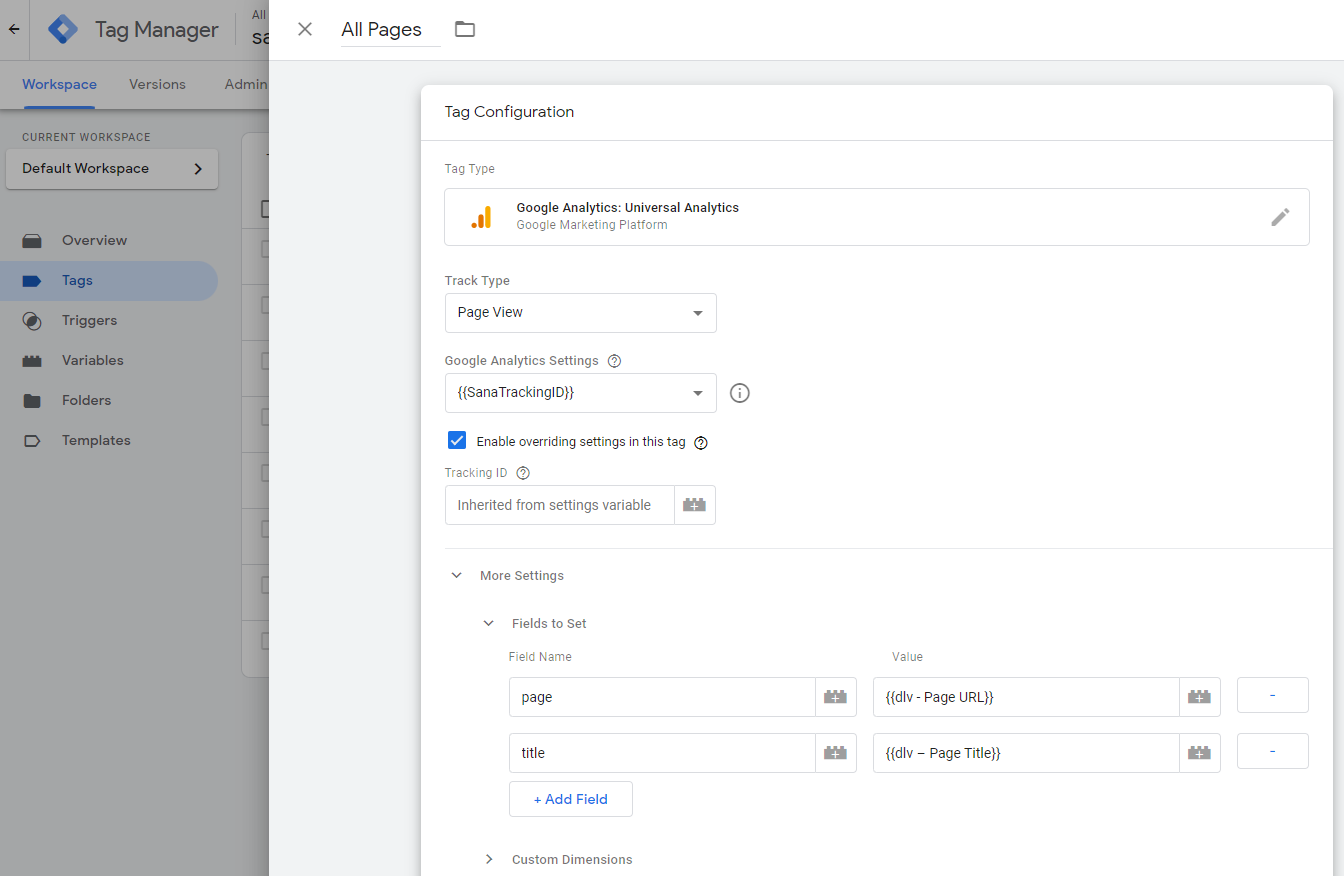Remove the title field row

(x=1273, y=751)
